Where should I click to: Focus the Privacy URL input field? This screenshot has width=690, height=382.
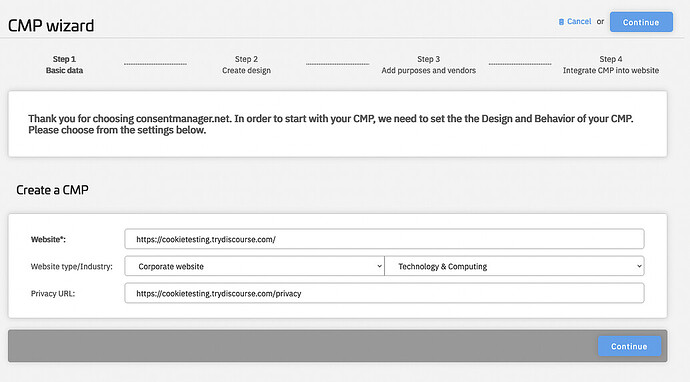coord(384,293)
